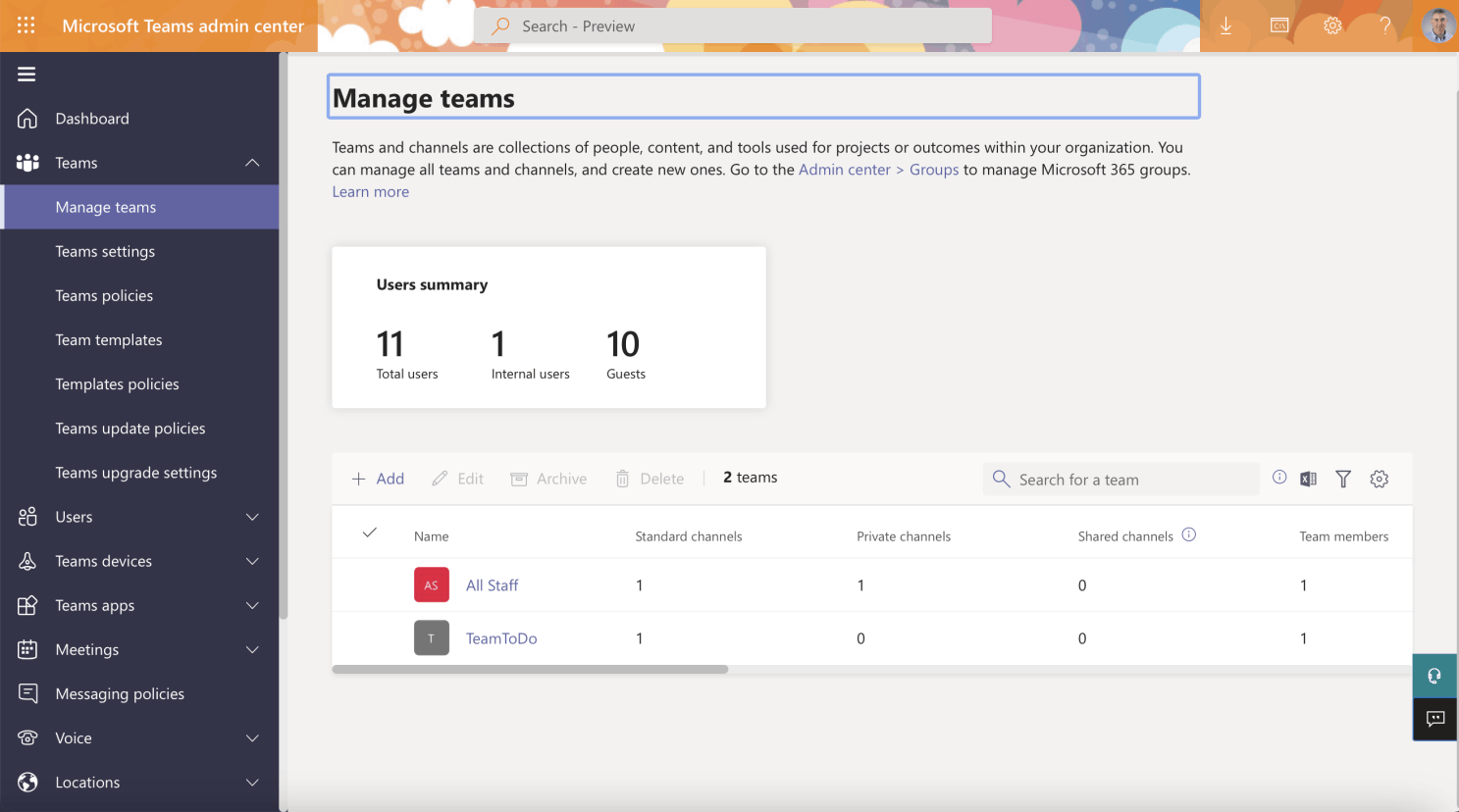Click the table horizontal scrollbar

pos(530,670)
